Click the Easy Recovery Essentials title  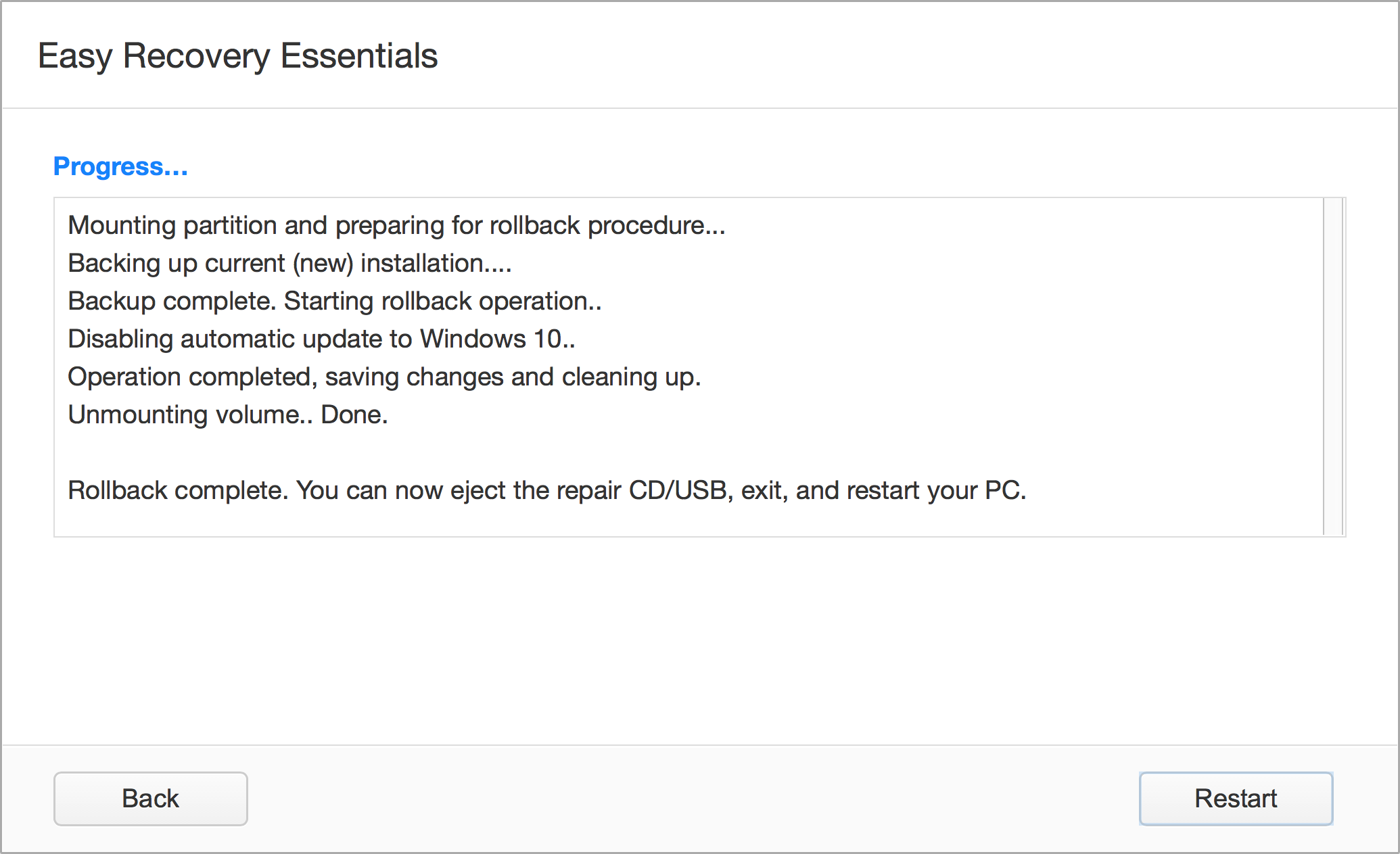(237, 55)
